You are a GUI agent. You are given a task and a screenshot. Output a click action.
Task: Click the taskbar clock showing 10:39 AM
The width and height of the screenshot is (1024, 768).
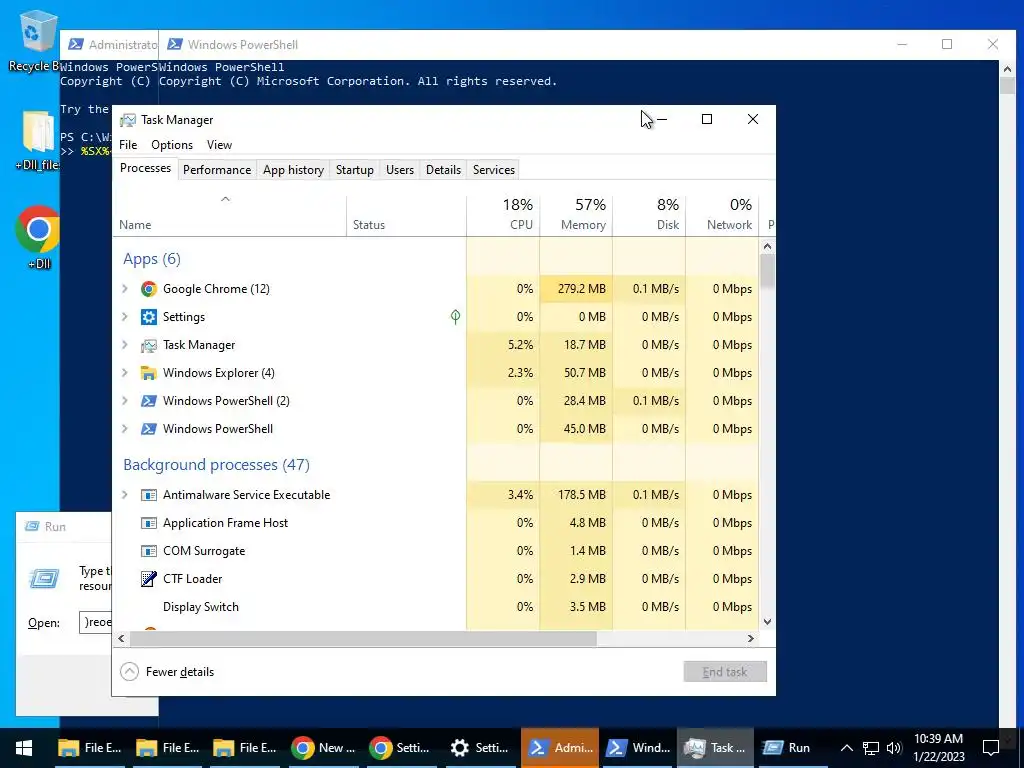point(938,748)
